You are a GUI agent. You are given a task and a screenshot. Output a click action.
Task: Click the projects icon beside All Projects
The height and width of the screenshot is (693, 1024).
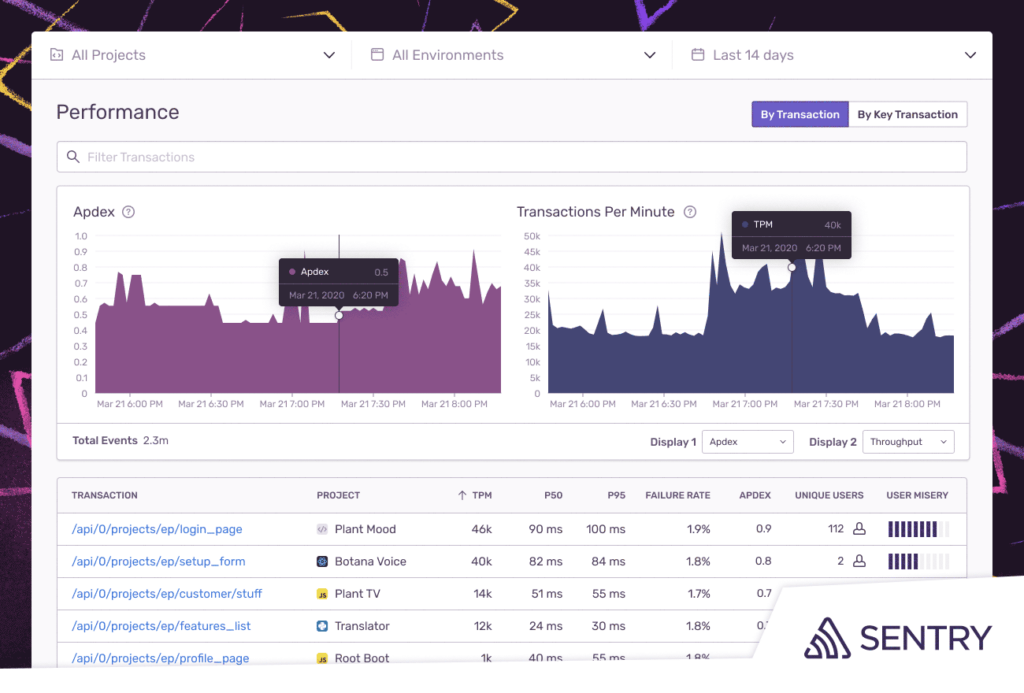tap(55, 55)
